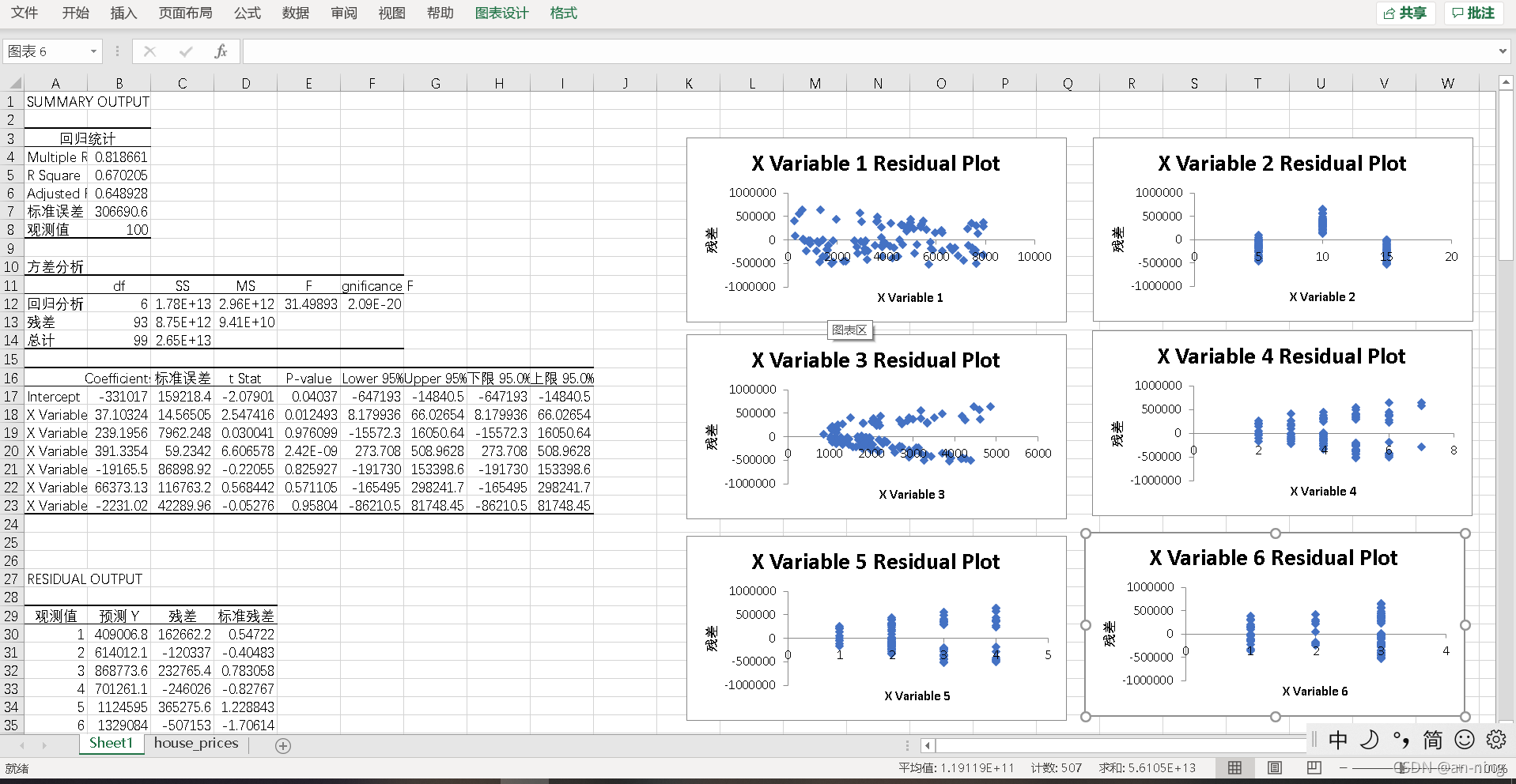Click the IME settings gear icon

pyautogui.click(x=1496, y=740)
